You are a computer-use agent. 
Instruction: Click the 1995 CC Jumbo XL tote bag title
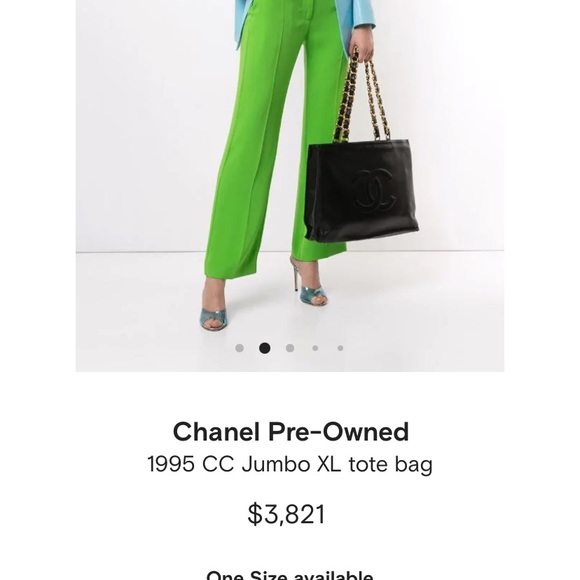pyautogui.click(x=290, y=464)
